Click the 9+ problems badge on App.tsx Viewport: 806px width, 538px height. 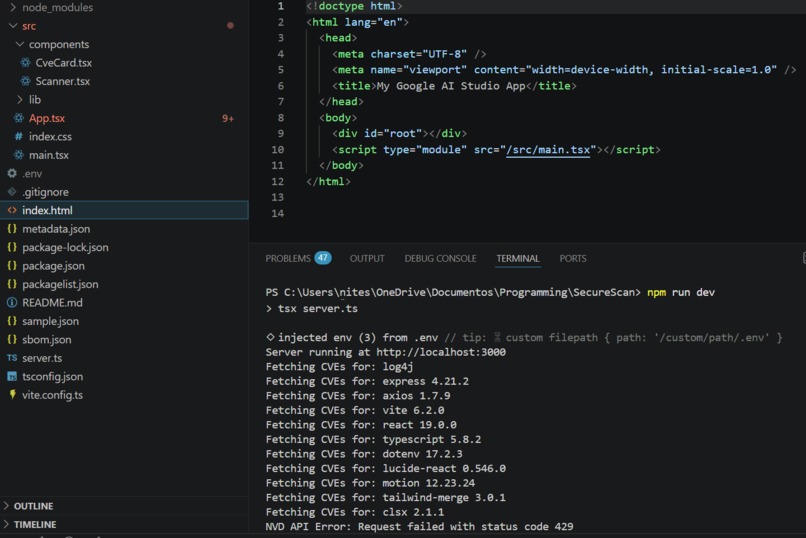(228, 119)
